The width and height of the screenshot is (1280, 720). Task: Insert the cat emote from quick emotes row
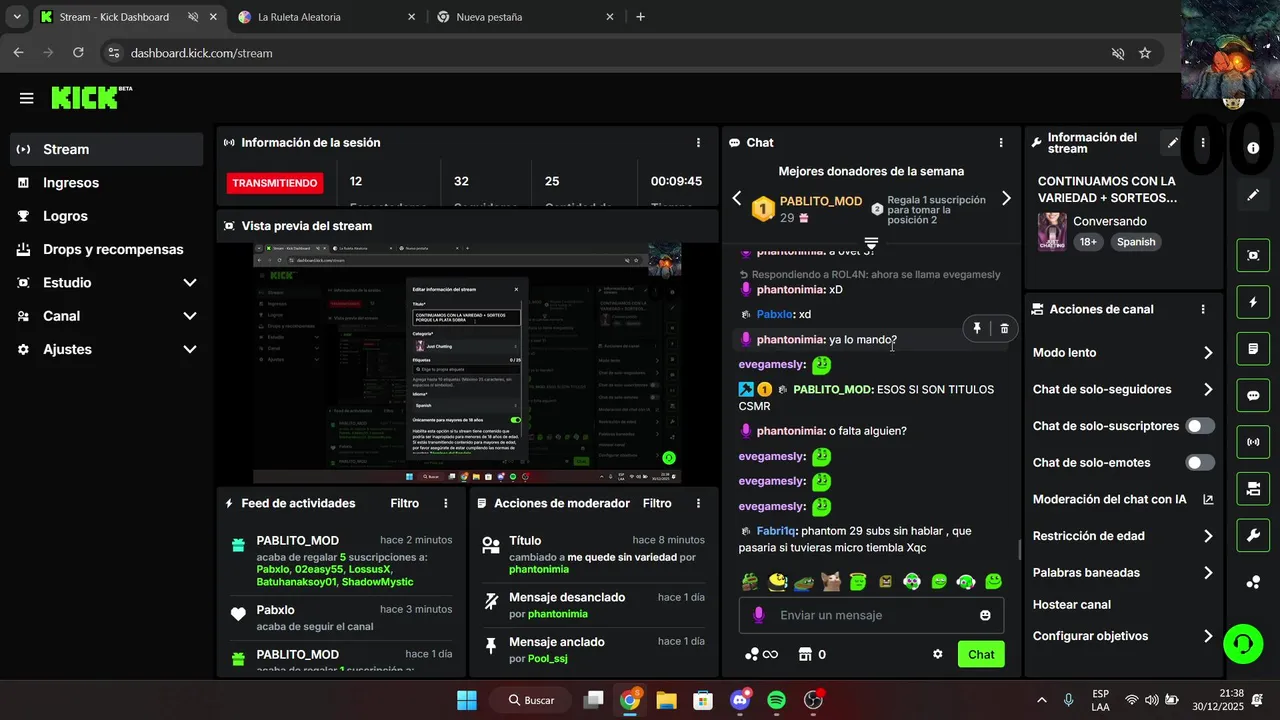pos(829,581)
